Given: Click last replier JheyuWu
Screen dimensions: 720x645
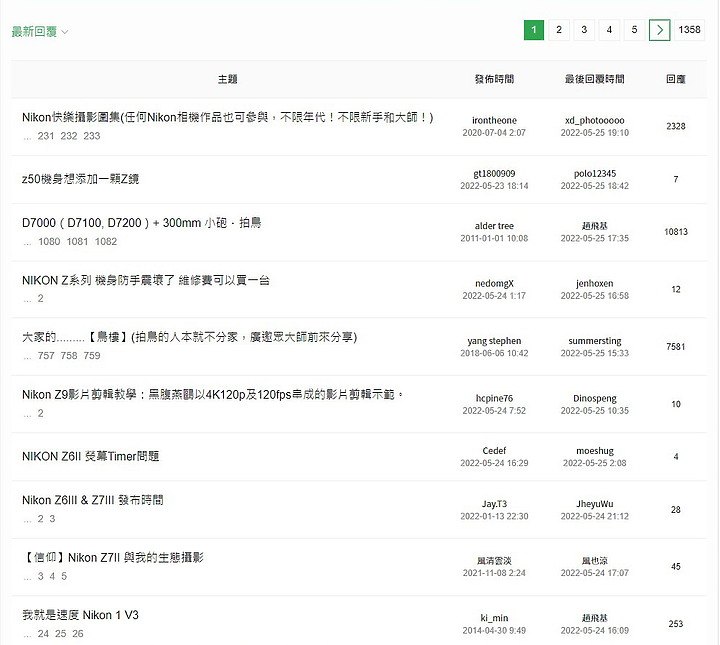Looking at the screenshot, I should coord(595,504).
